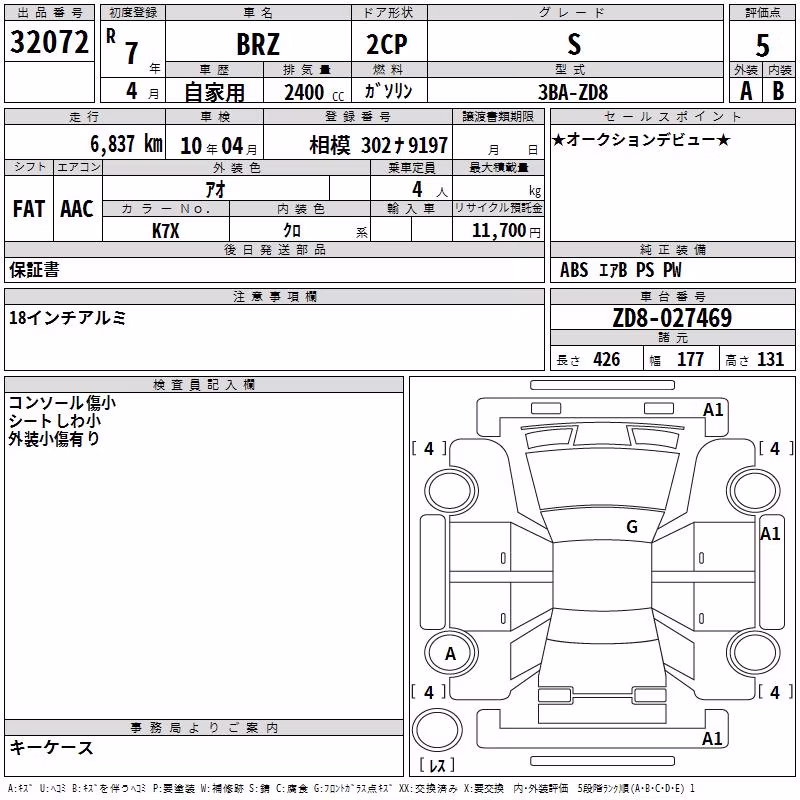
Task: Select displacement value 2400 cc
Action: pos(313,92)
